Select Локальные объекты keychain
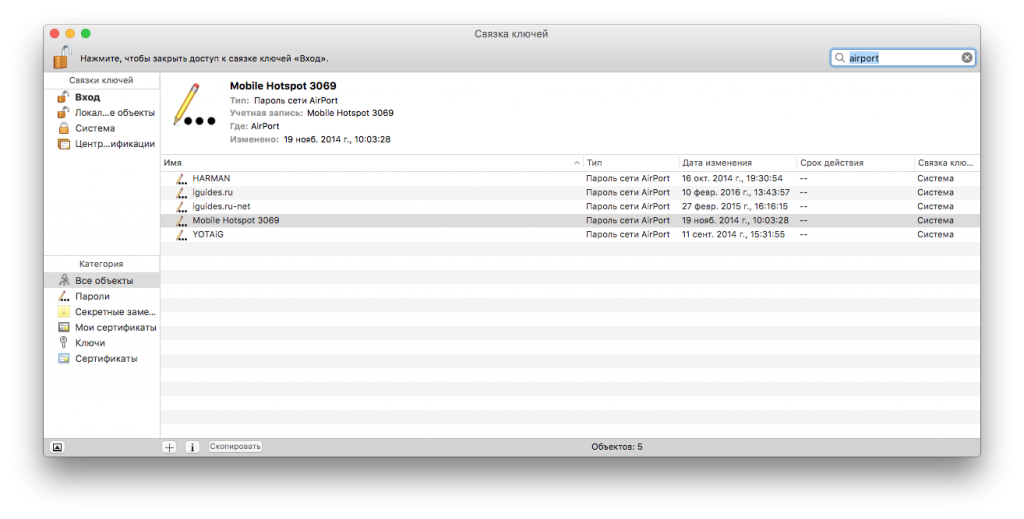1024x519 pixels. tap(114, 113)
